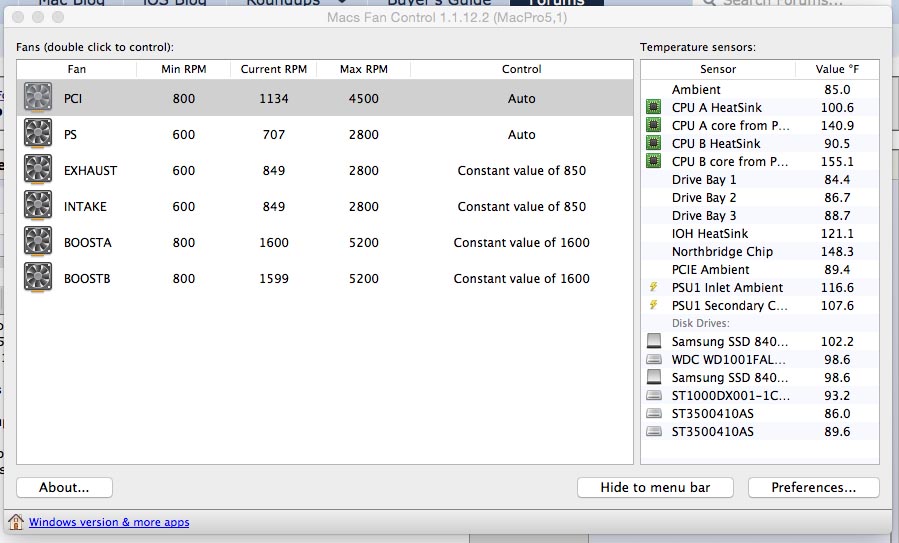The image size is (899, 543).
Task: Click the drive icon beside temperature 89.6
Action: (x=654, y=431)
